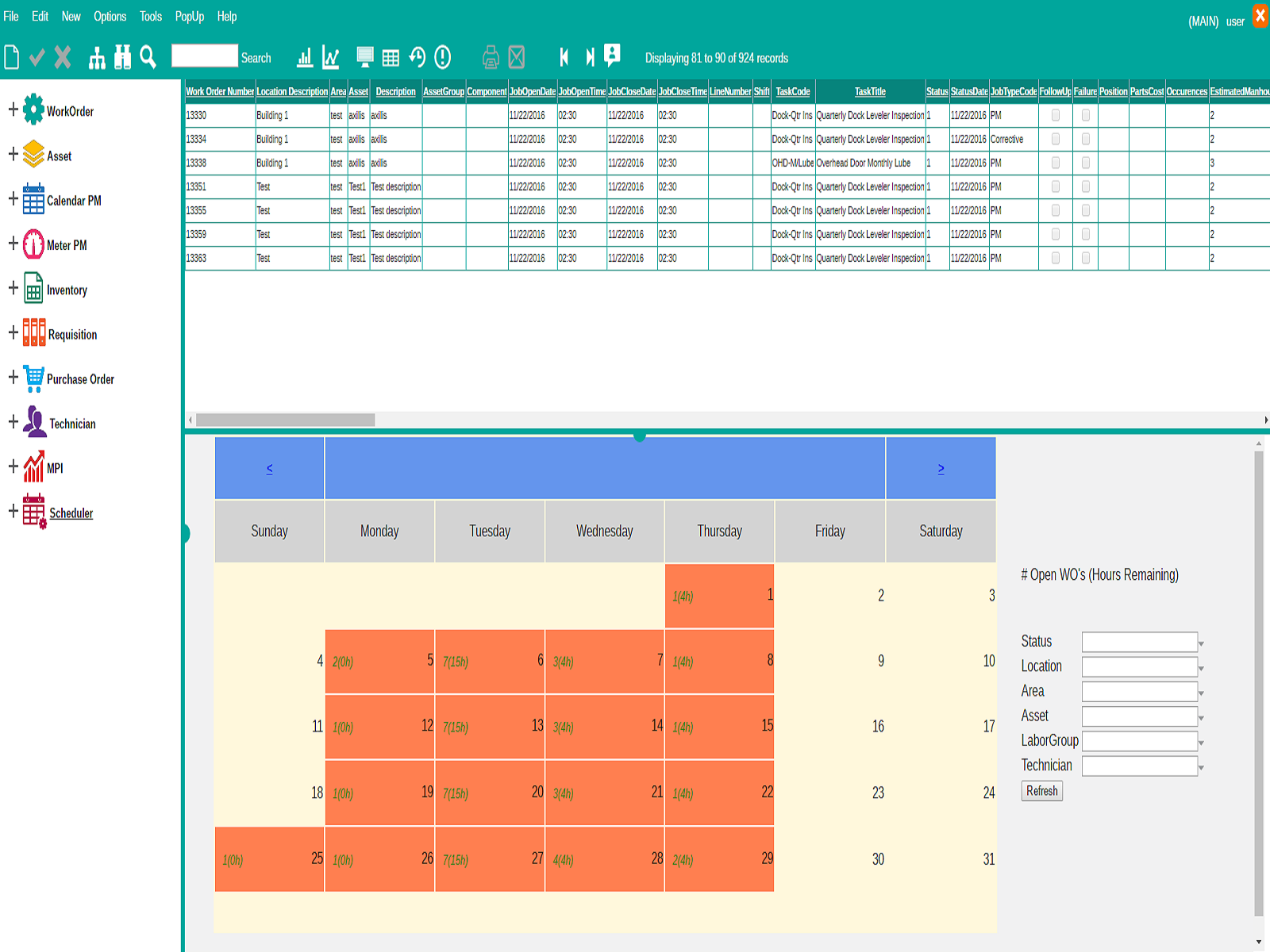Open the history clock icon

click(417, 57)
